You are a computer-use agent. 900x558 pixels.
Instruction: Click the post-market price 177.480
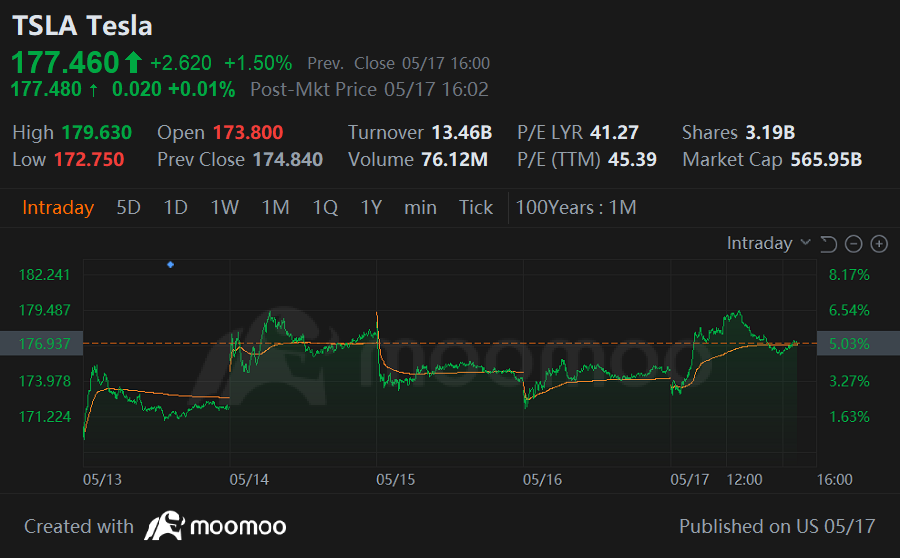point(46,90)
